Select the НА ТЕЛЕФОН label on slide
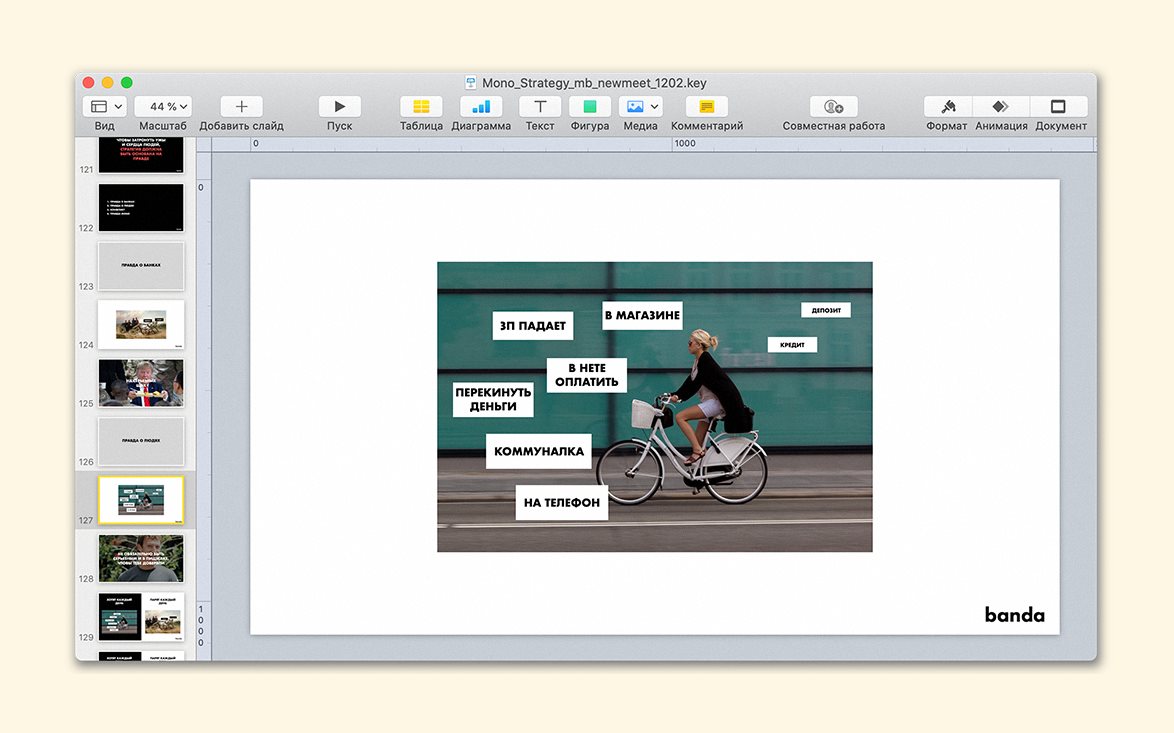This screenshot has height=733, width=1174. point(562,502)
